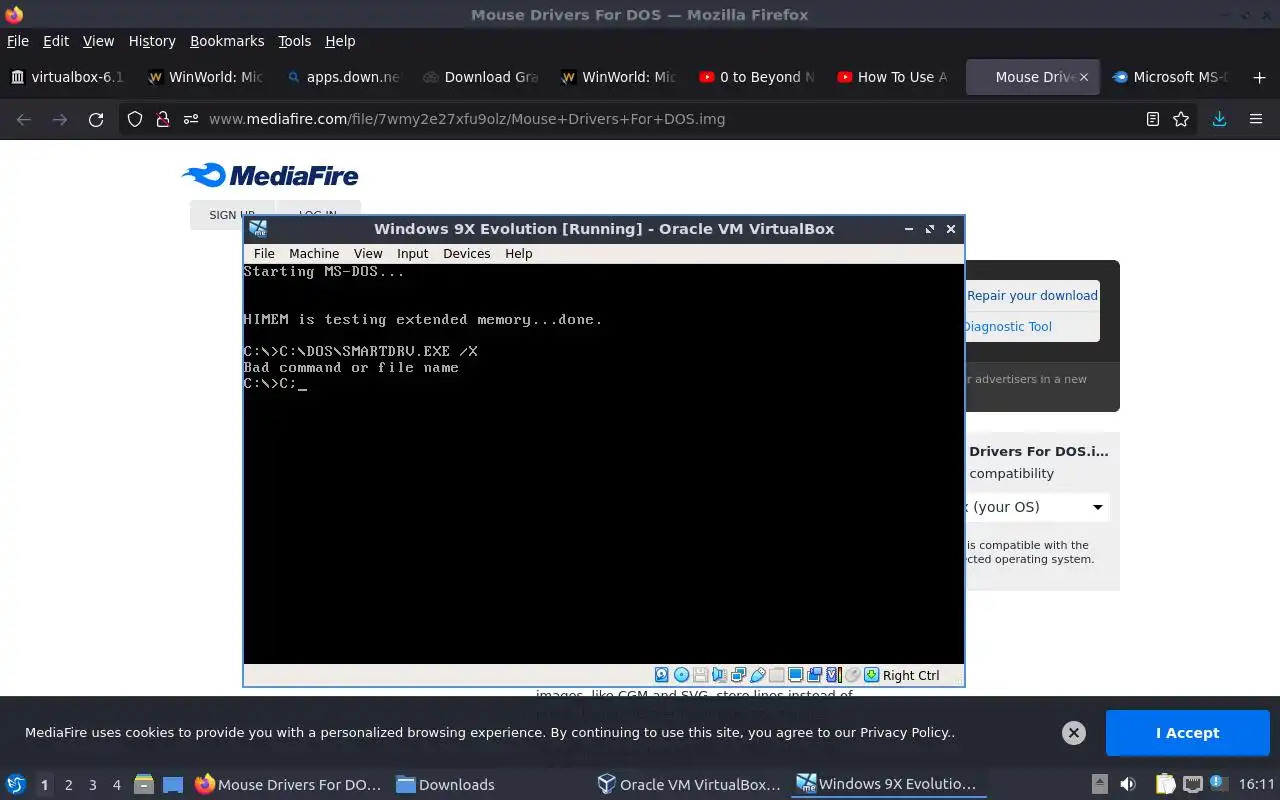Click the Diagnostic Tool link

pos(1007,327)
